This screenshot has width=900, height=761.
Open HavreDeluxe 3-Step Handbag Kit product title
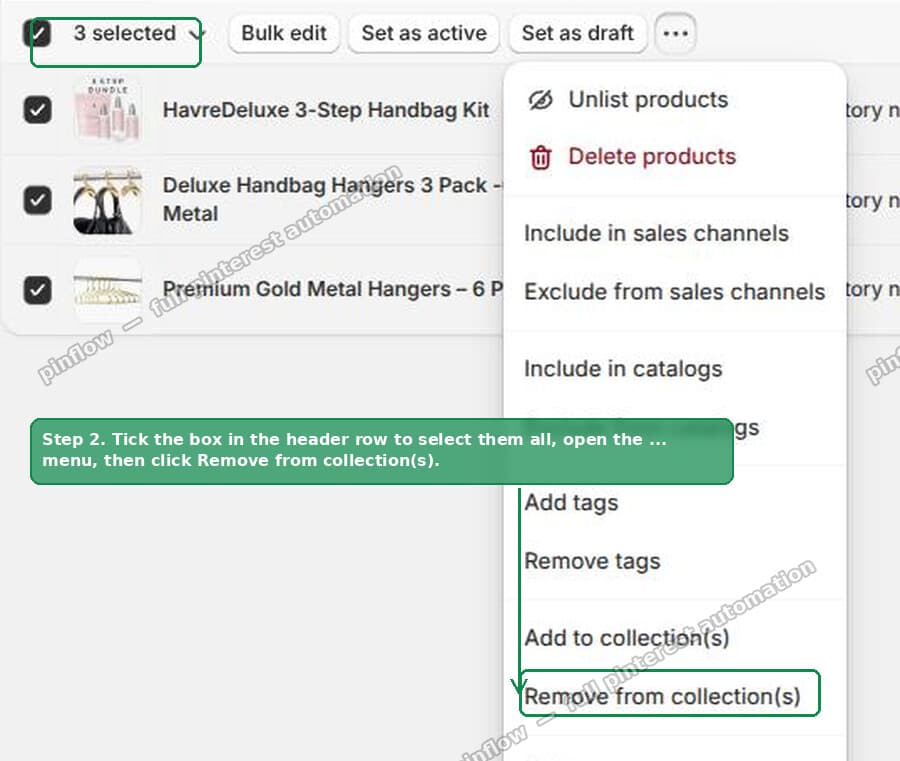(x=326, y=110)
